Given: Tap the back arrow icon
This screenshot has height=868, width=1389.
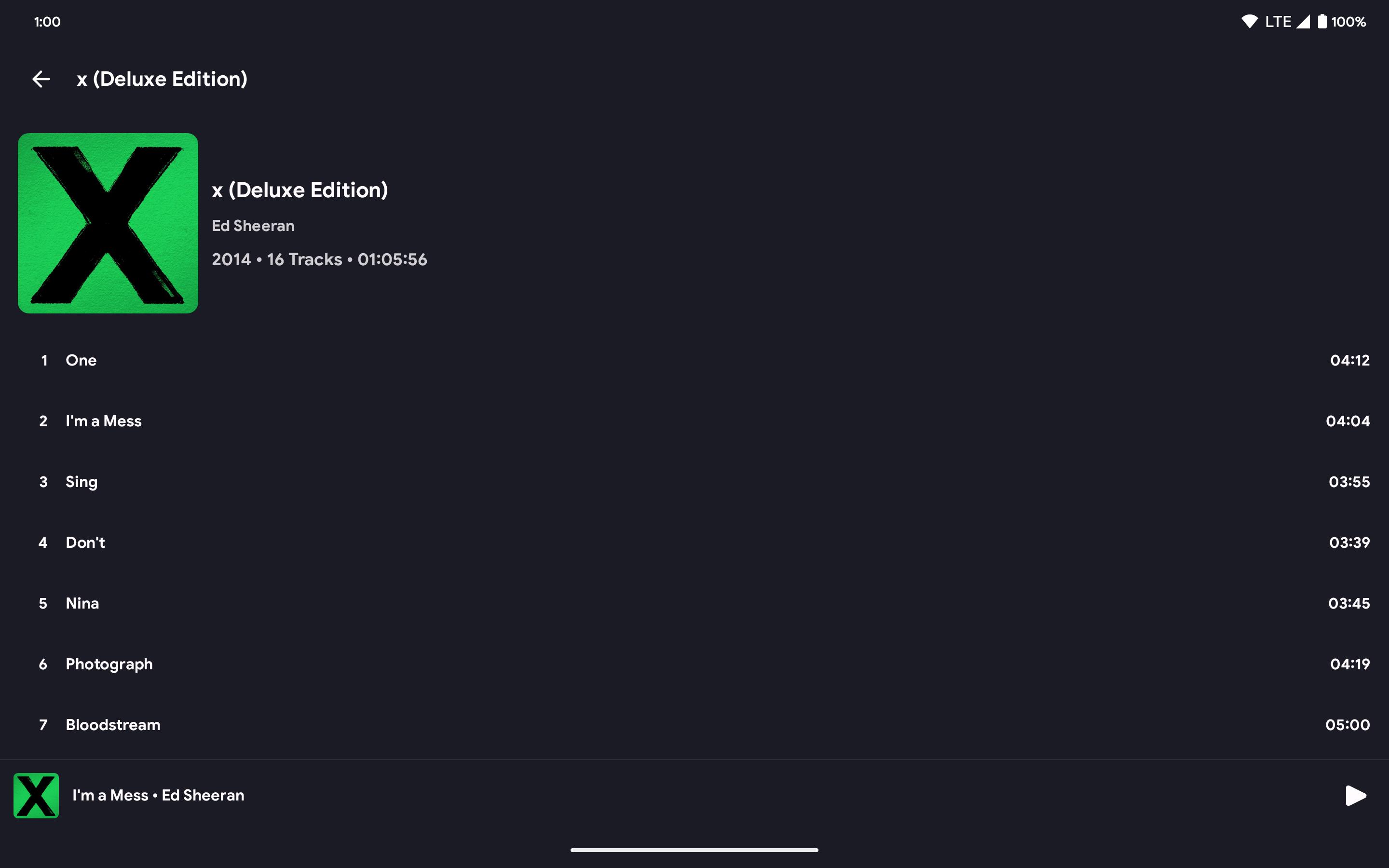Looking at the screenshot, I should tap(41, 79).
